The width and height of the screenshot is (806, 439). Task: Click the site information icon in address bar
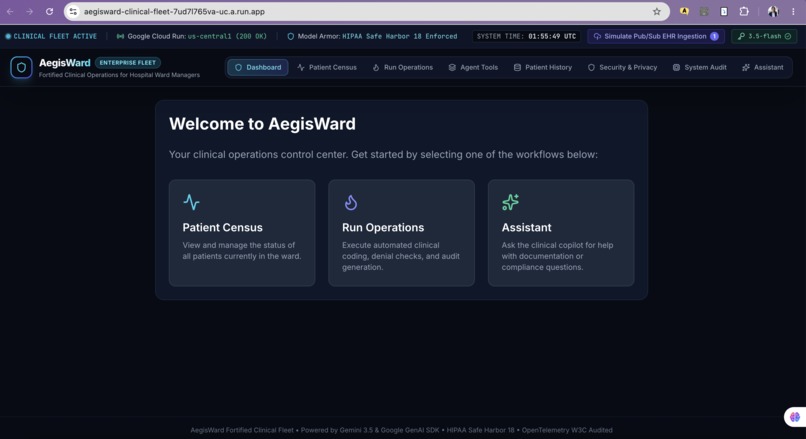coord(73,11)
